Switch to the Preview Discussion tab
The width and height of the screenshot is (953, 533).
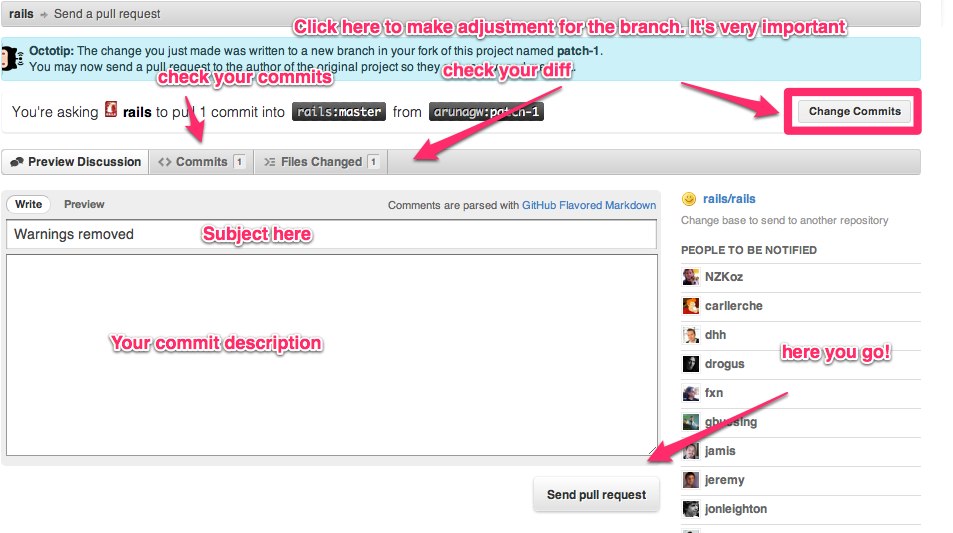click(x=75, y=162)
